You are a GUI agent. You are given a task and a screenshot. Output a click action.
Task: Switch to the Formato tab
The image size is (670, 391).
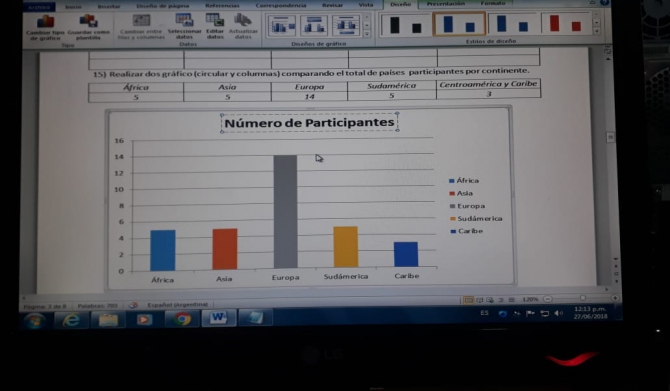pos(493,3)
